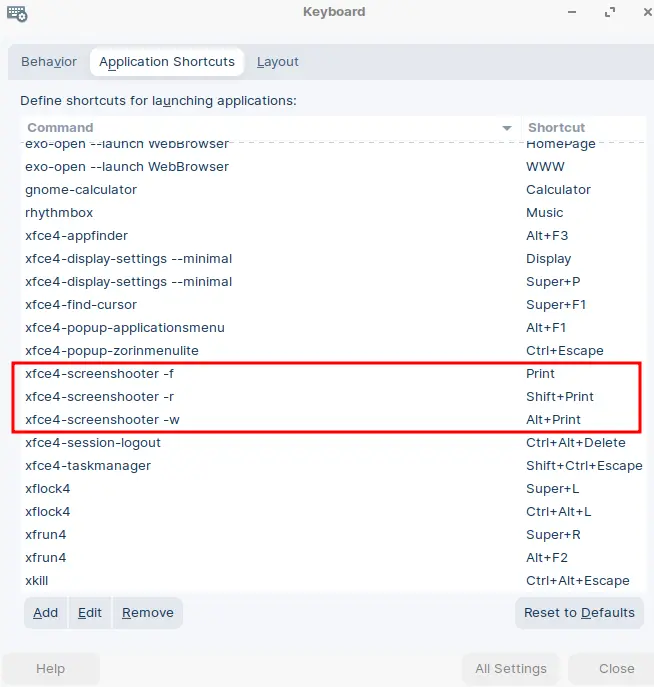Screen dimensions: 654x687
Task: Select the xfce4-screenshooter -f row
Action: (x=333, y=374)
